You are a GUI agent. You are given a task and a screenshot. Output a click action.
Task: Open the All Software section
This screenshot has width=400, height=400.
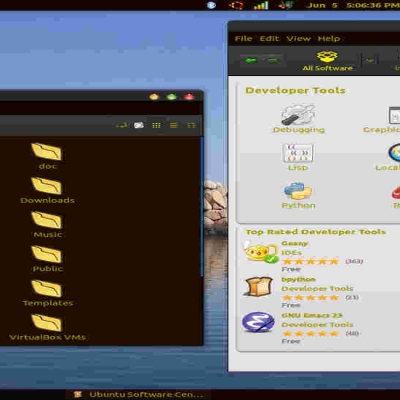coord(327,61)
